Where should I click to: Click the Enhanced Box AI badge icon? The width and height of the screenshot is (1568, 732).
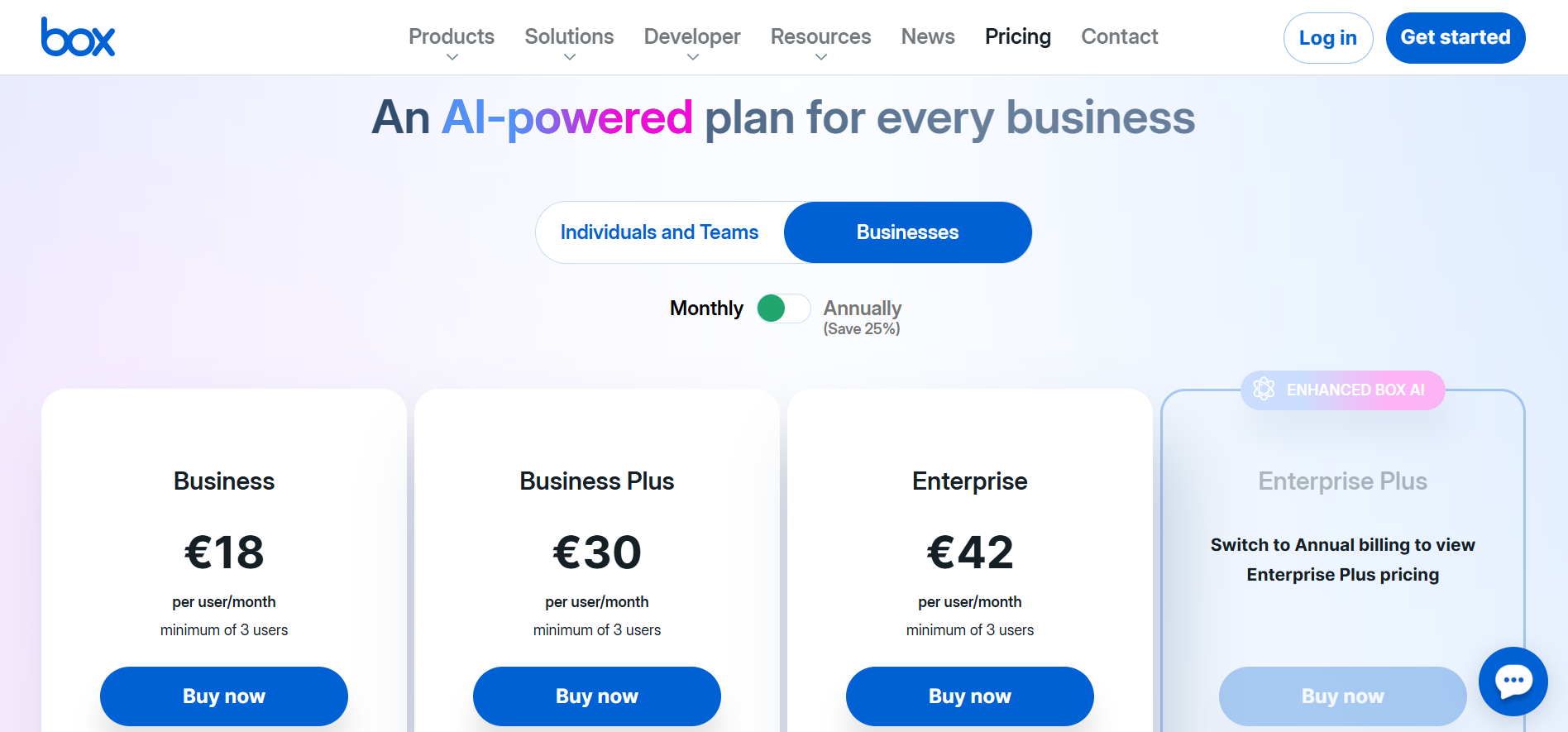[1264, 390]
